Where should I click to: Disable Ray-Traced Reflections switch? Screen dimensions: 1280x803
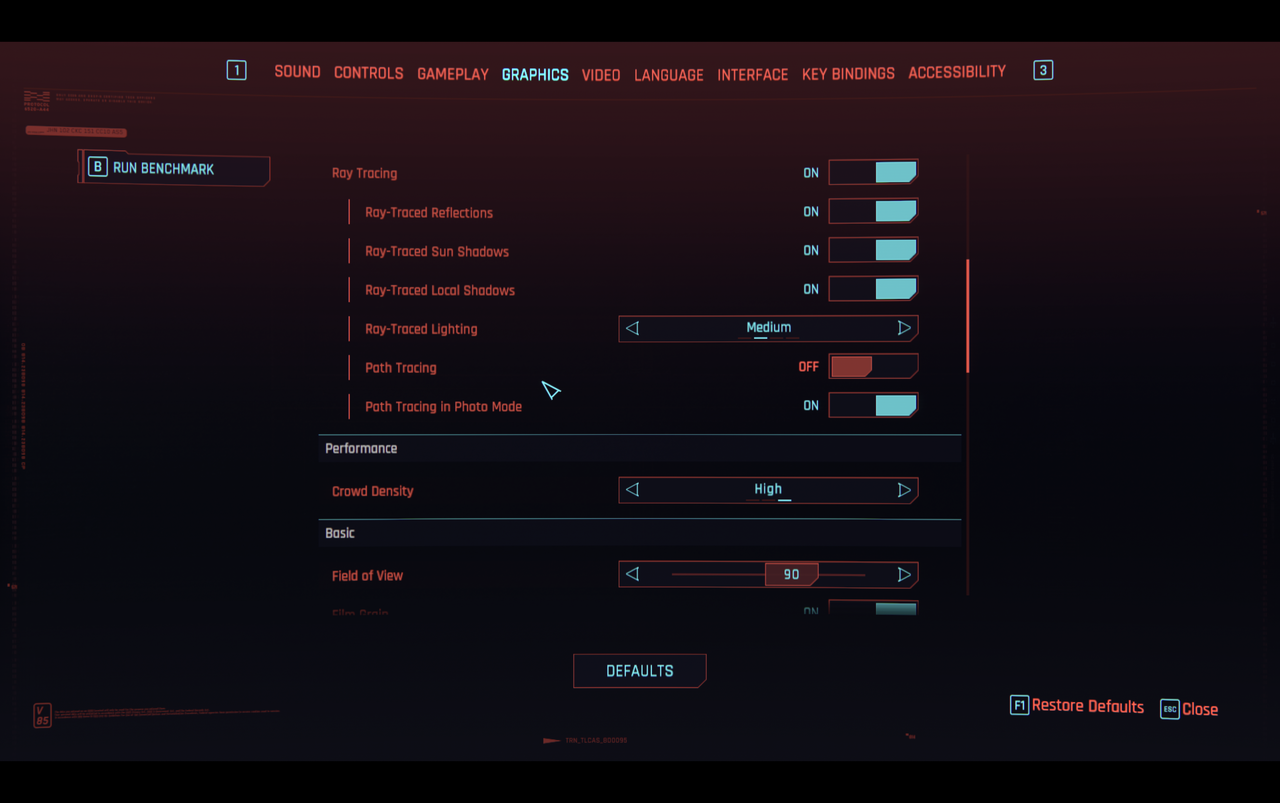point(873,211)
